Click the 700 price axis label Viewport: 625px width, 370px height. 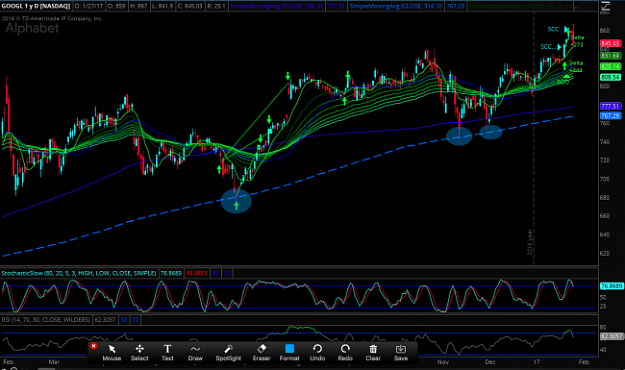605,179
